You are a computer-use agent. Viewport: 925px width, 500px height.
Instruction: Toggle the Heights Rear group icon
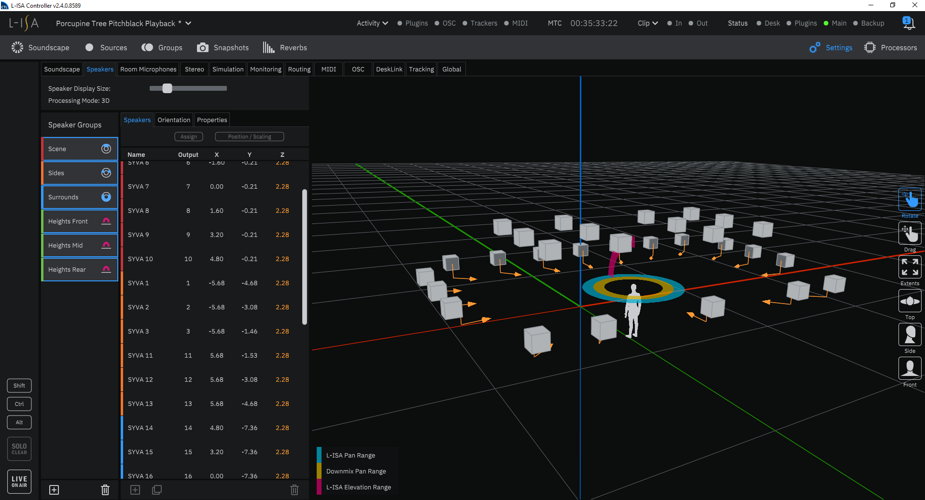click(106, 269)
